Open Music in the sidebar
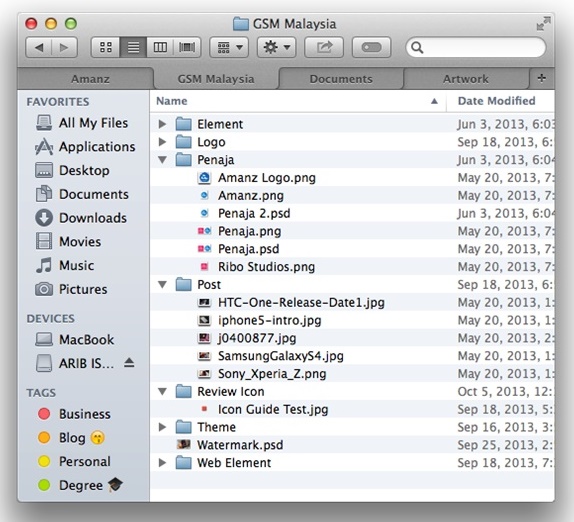This screenshot has height=522, width=574. [x=65, y=266]
